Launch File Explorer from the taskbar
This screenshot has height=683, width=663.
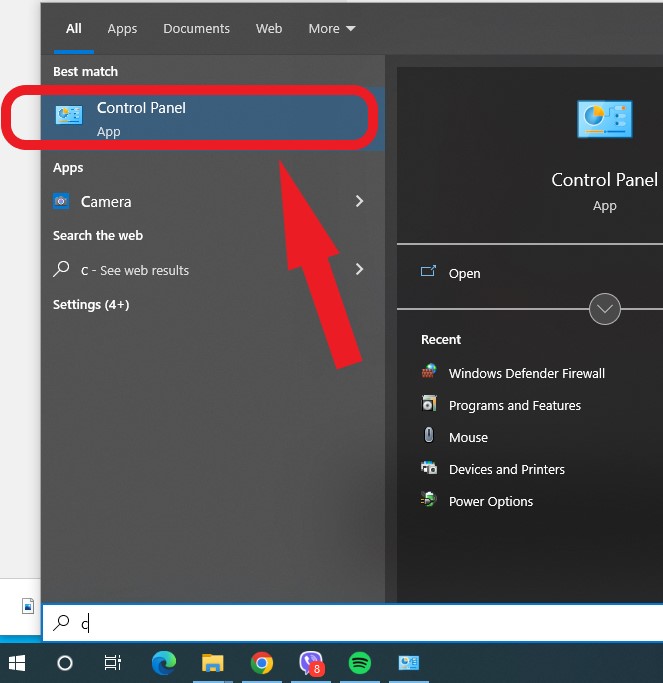coord(213,662)
